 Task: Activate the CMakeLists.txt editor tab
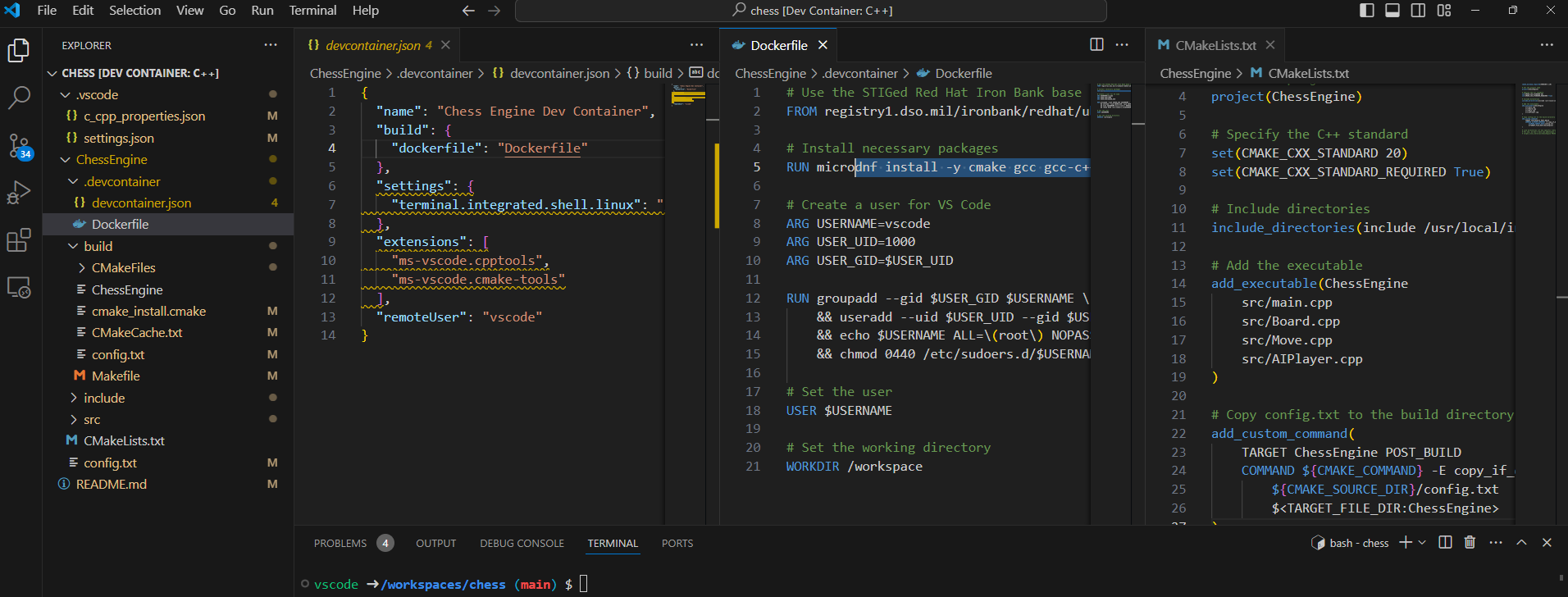[x=1216, y=45]
